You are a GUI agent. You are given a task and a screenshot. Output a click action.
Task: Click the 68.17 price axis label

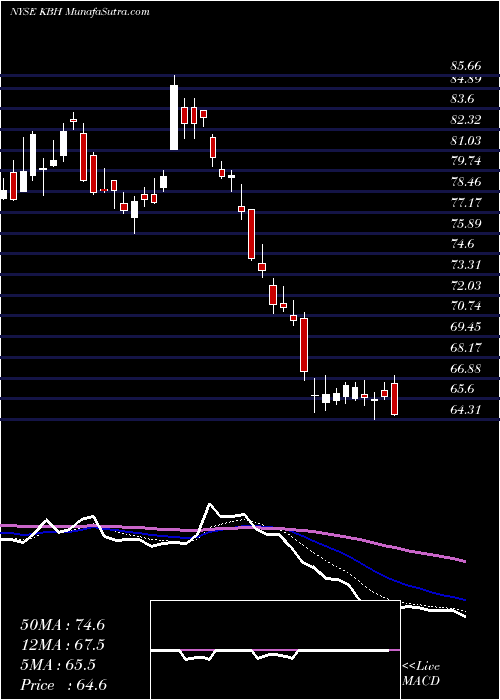466,348
